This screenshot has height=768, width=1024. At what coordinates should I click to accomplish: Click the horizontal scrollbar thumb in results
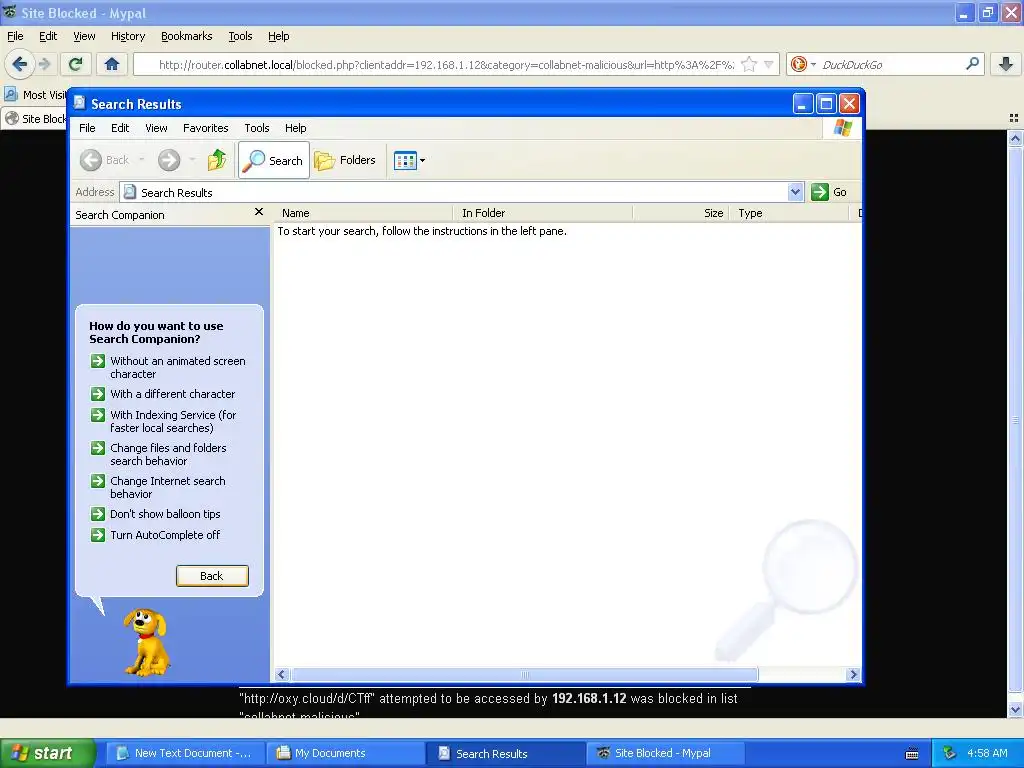point(524,675)
